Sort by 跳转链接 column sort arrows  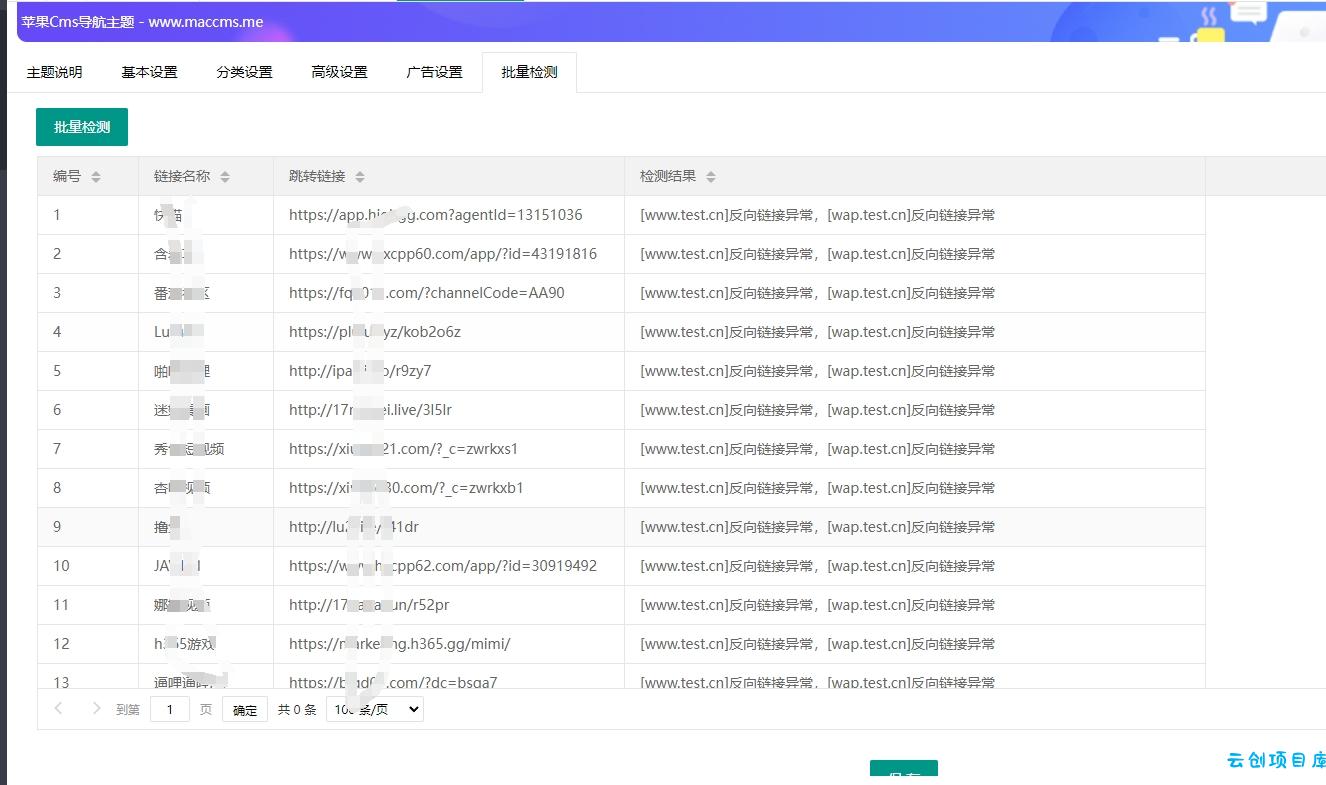(360, 177)
